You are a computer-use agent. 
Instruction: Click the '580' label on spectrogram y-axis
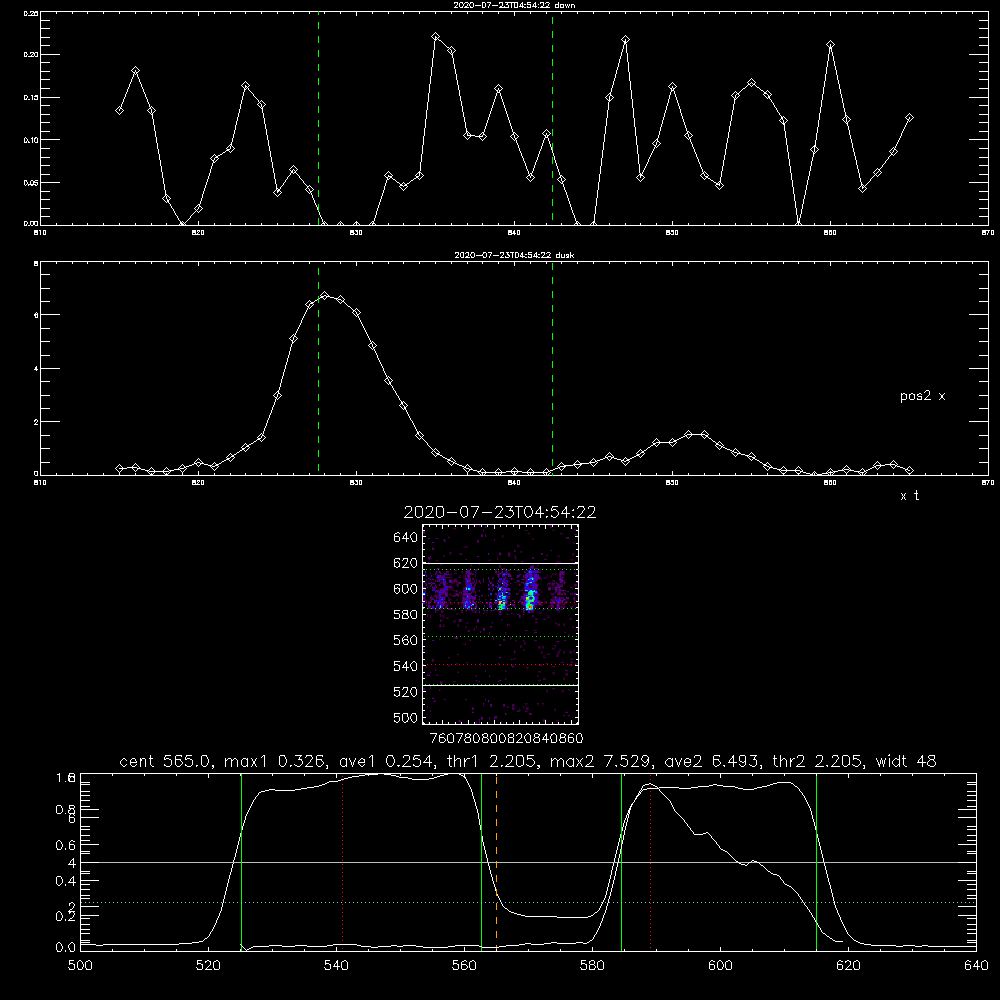[406, 614]
